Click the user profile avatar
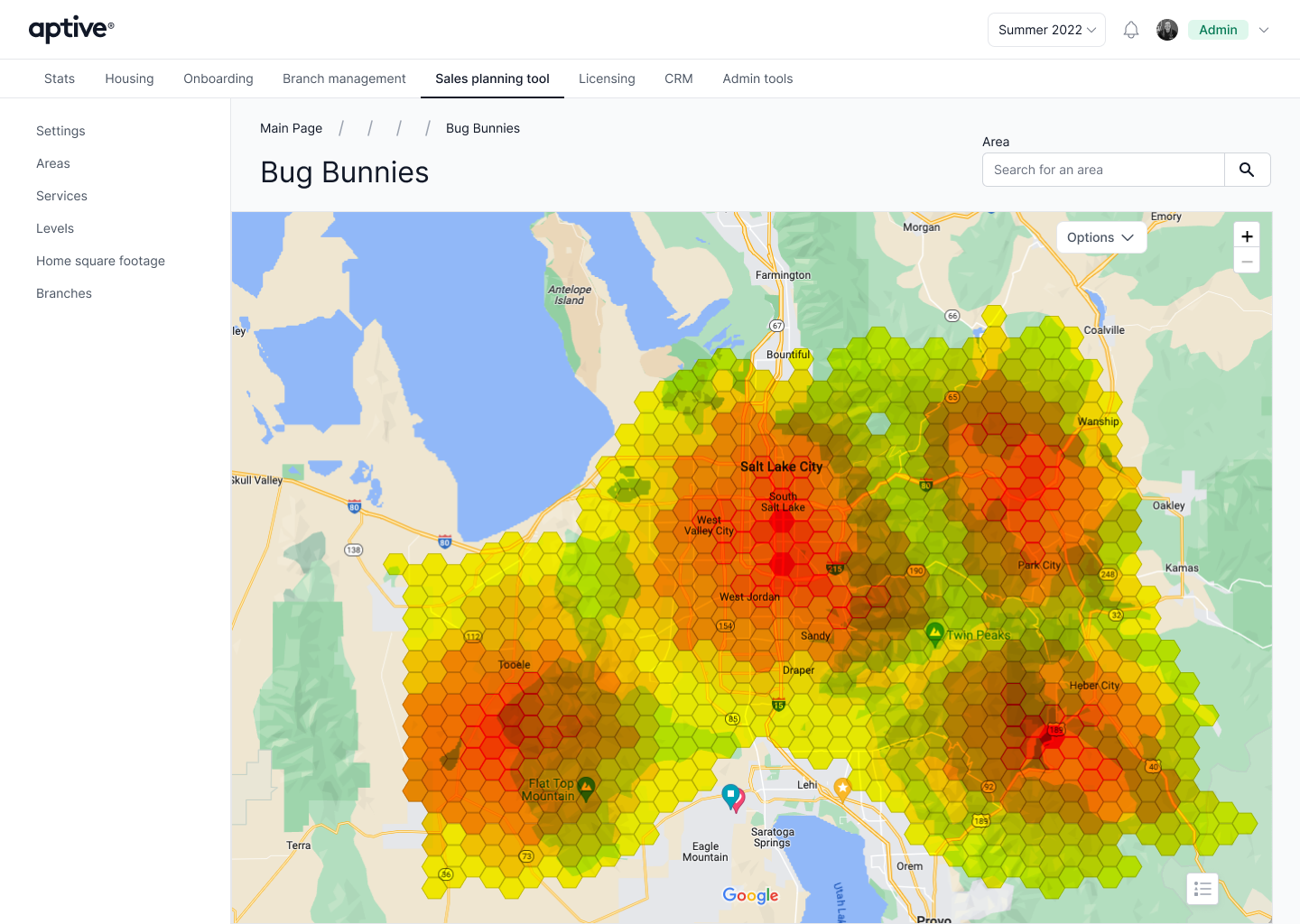Image resolution: width=1300 pixels, height=924 pixels. click(x=1167, y=30)
